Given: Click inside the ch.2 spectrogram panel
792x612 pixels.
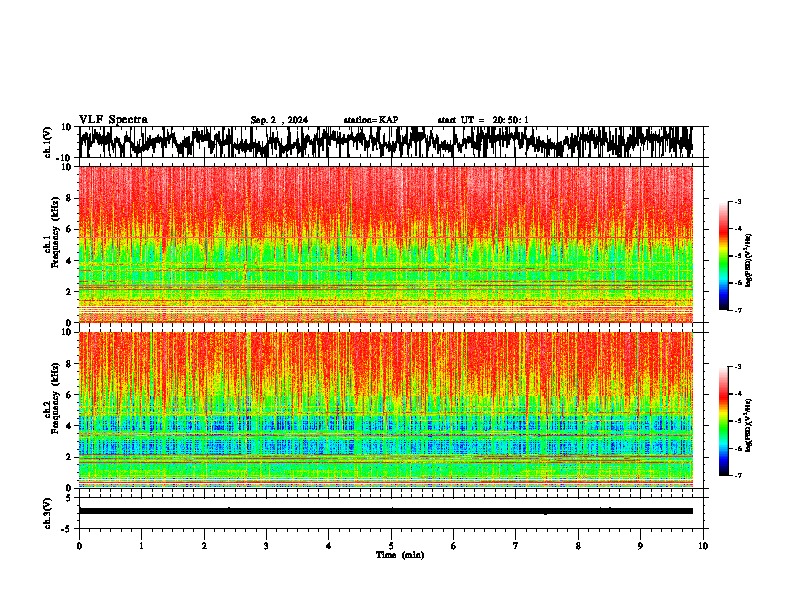Looking at the screenshot, I should (x=385, y=410).
